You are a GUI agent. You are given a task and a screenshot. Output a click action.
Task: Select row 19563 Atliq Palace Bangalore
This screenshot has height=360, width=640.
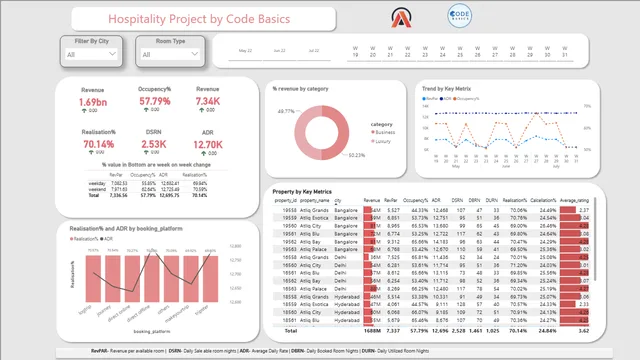[431, 249]
